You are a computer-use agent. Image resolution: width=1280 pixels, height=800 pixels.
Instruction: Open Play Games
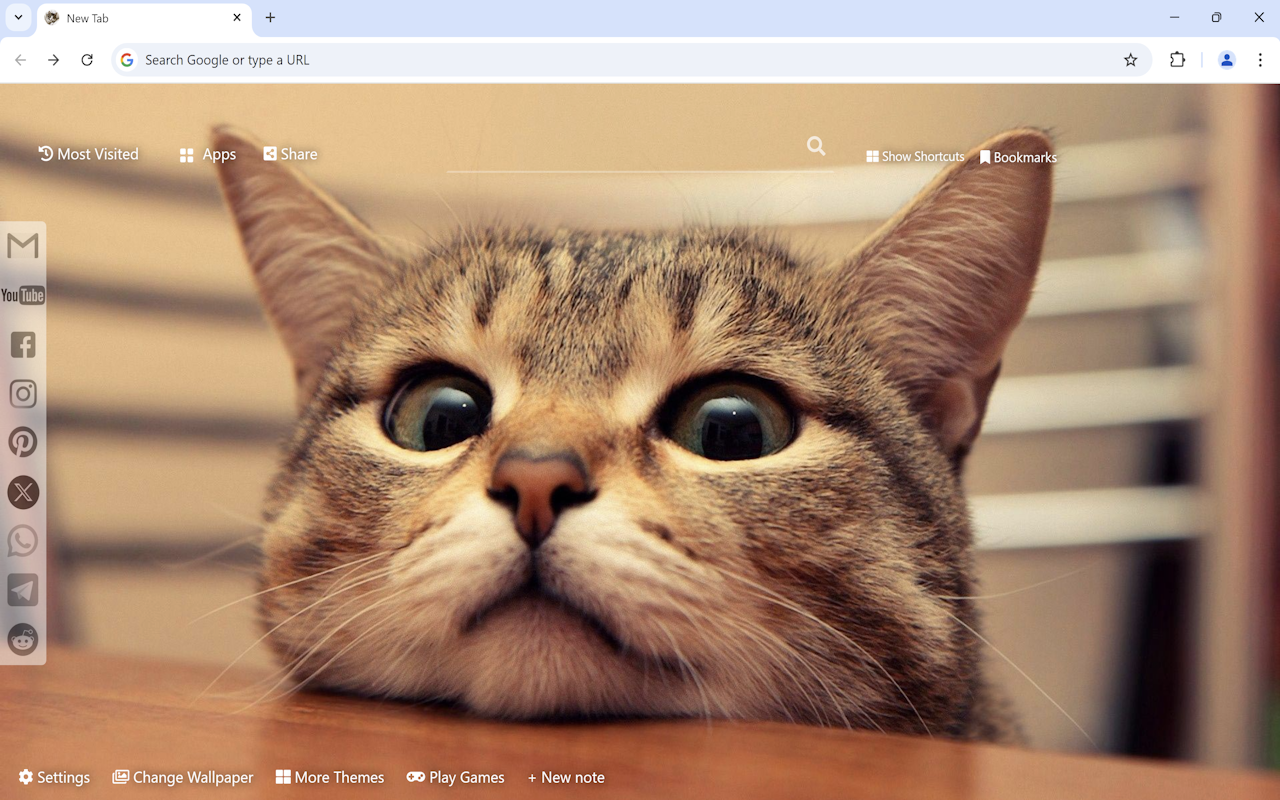456,777
